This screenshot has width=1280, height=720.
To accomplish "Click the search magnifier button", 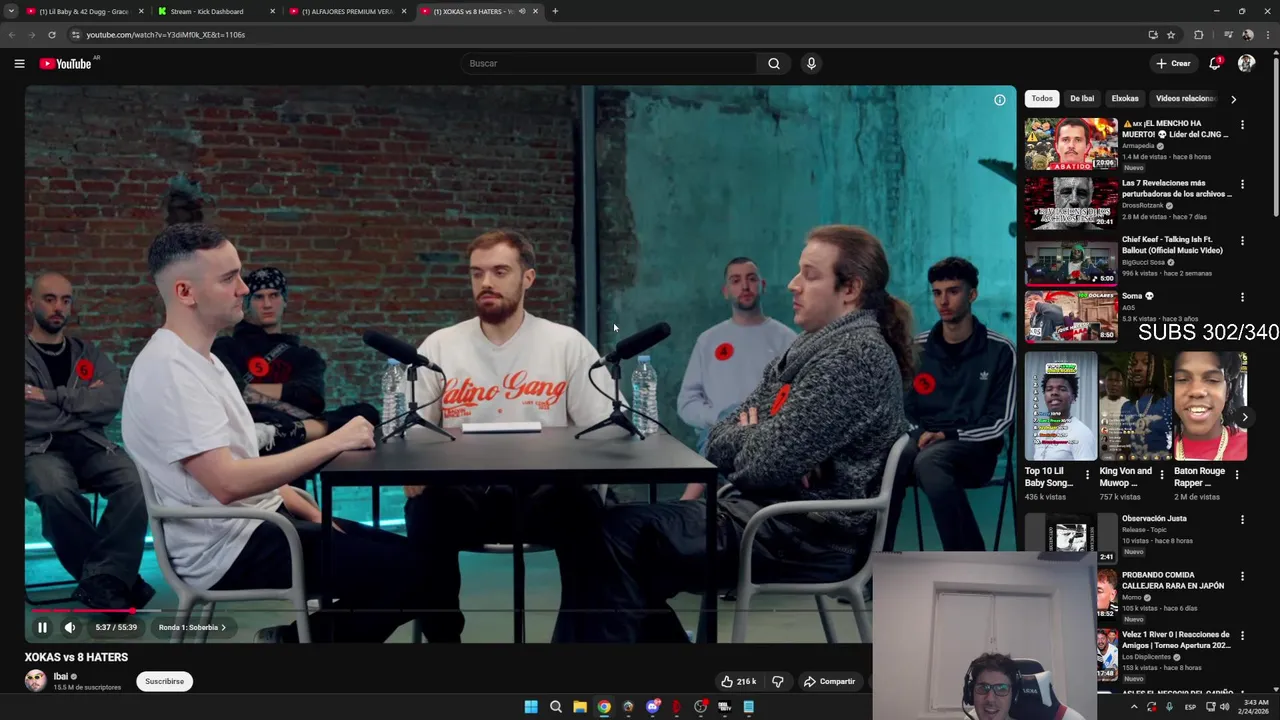I will coord(774,63).
